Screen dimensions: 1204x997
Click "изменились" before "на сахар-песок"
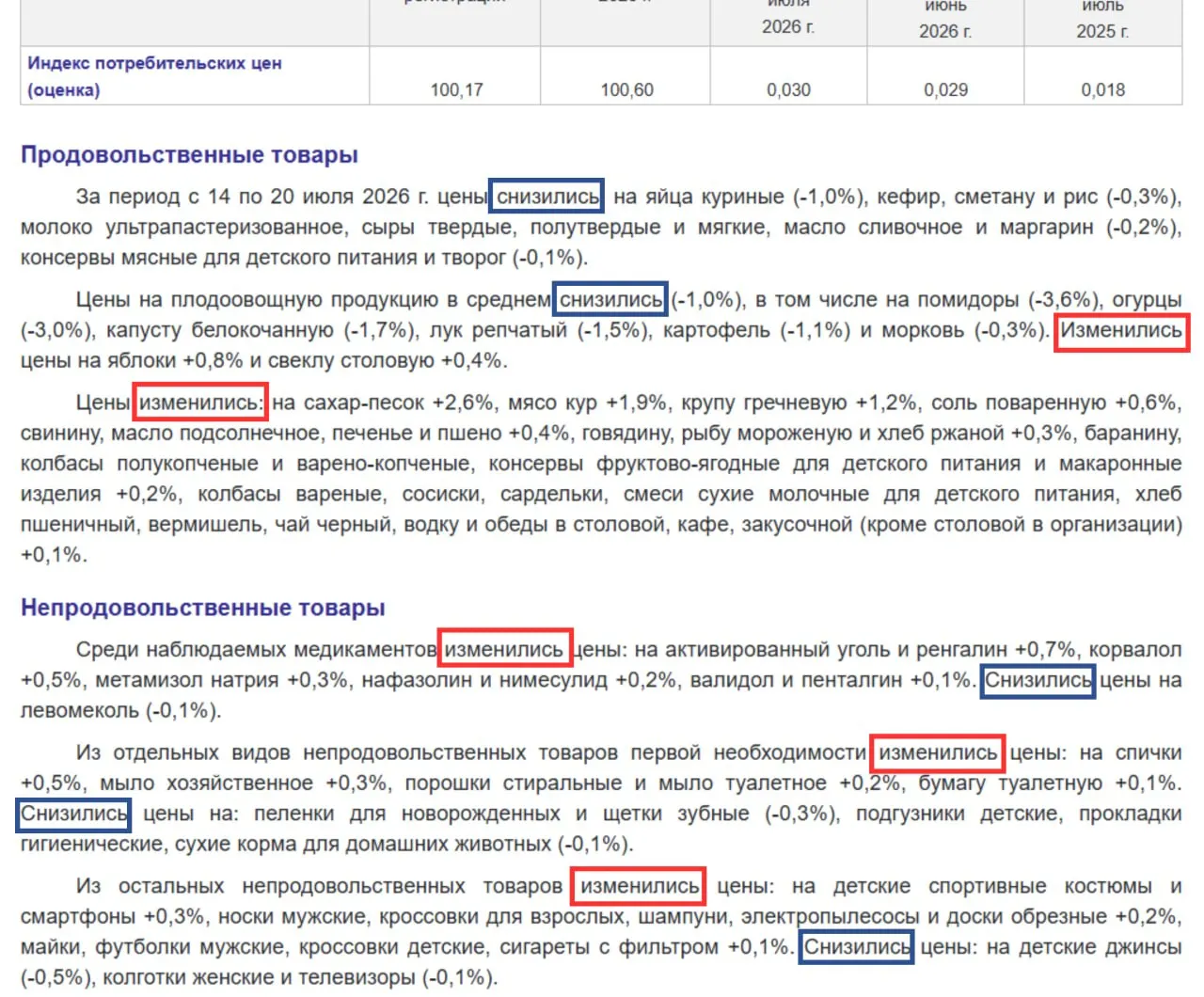click(x=200, y=403)
